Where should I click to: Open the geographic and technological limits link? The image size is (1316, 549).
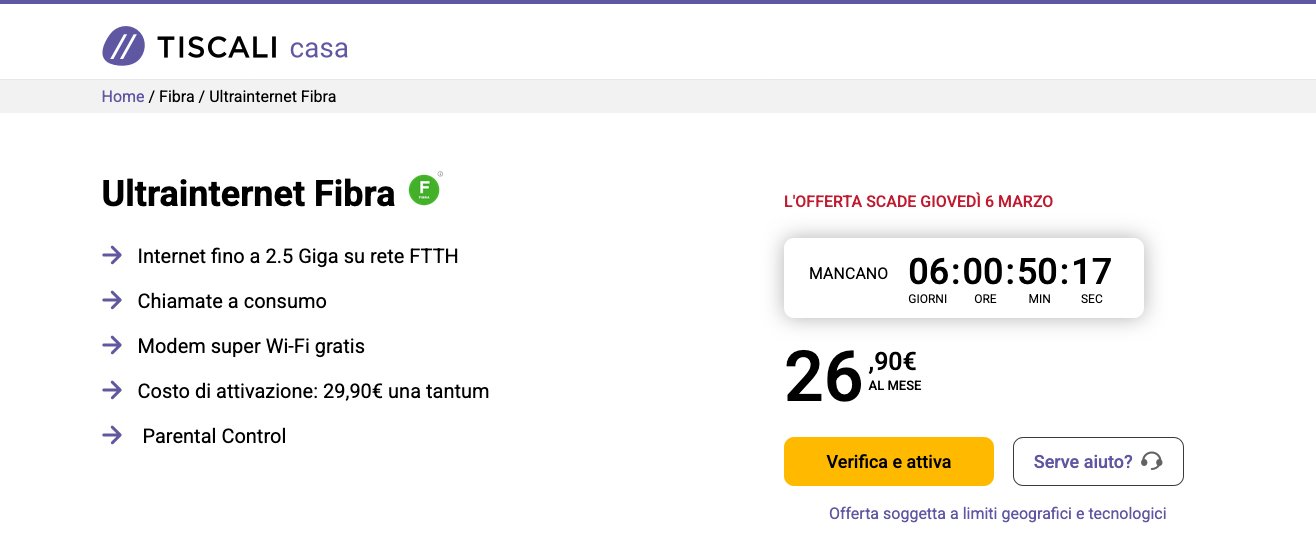(997, 514)
